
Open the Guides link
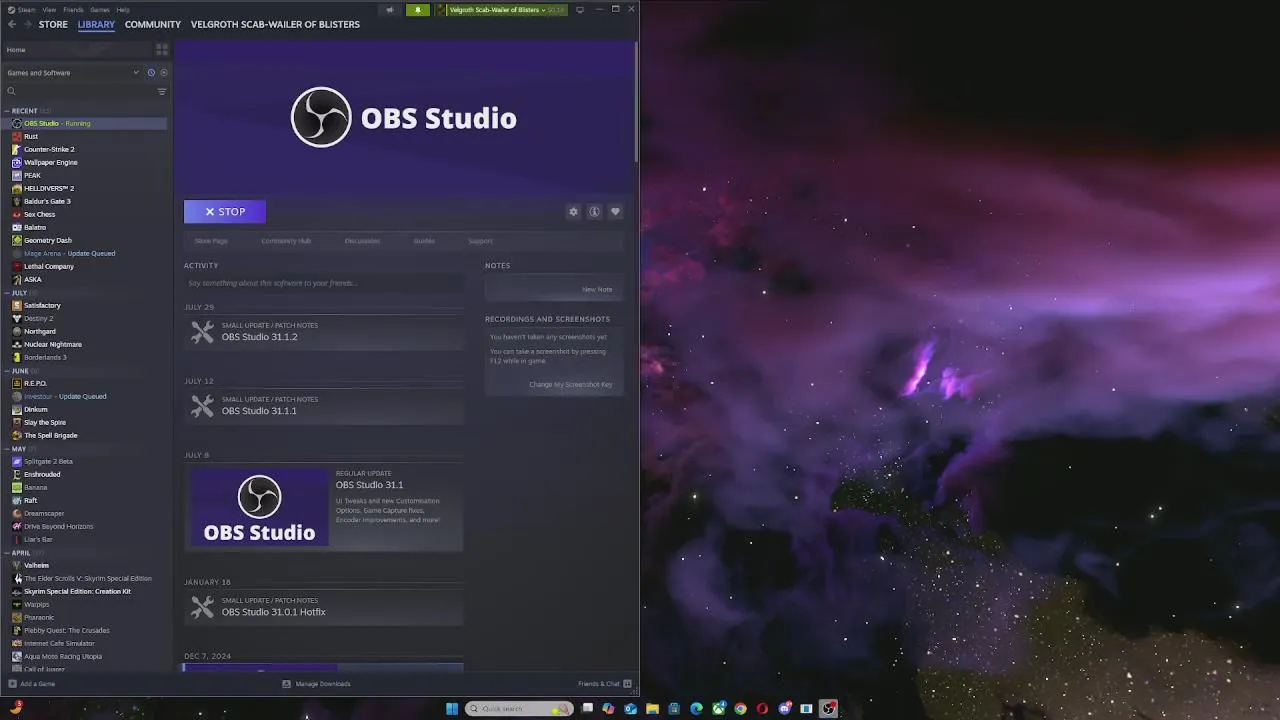click(x=424, y=241)
